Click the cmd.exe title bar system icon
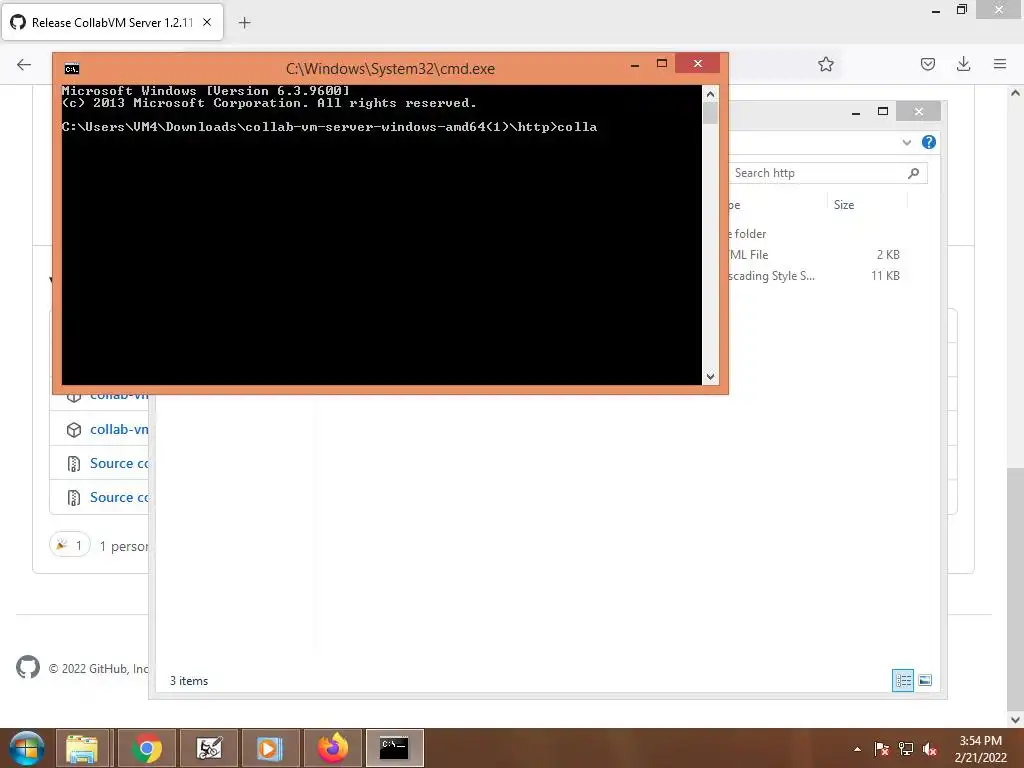1024x768 pixels. [72, 69]
